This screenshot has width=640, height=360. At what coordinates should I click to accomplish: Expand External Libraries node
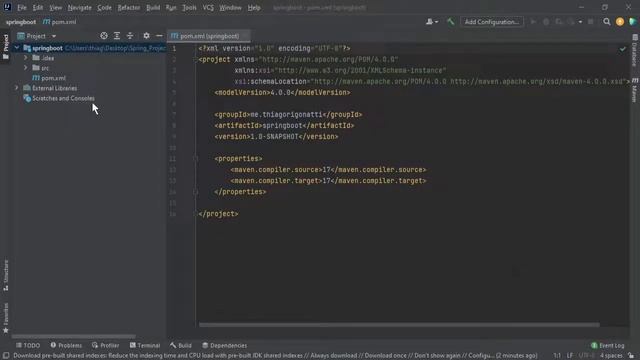pyautogui.click(x=17, y=88)
